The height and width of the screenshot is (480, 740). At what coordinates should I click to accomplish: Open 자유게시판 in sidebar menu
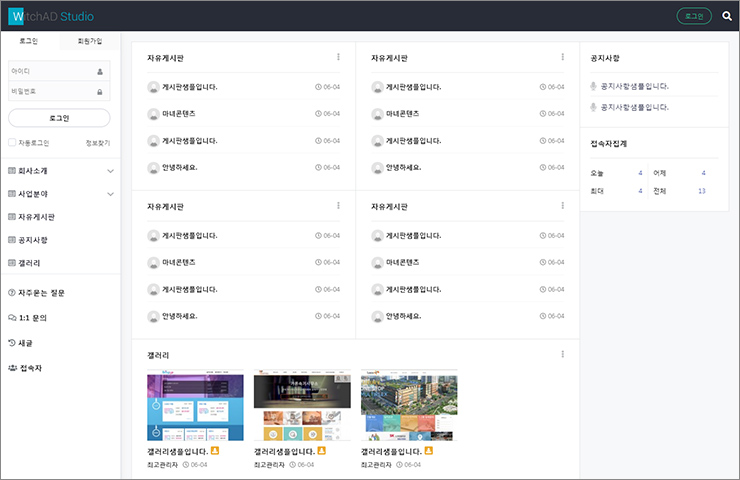point(36,217)
